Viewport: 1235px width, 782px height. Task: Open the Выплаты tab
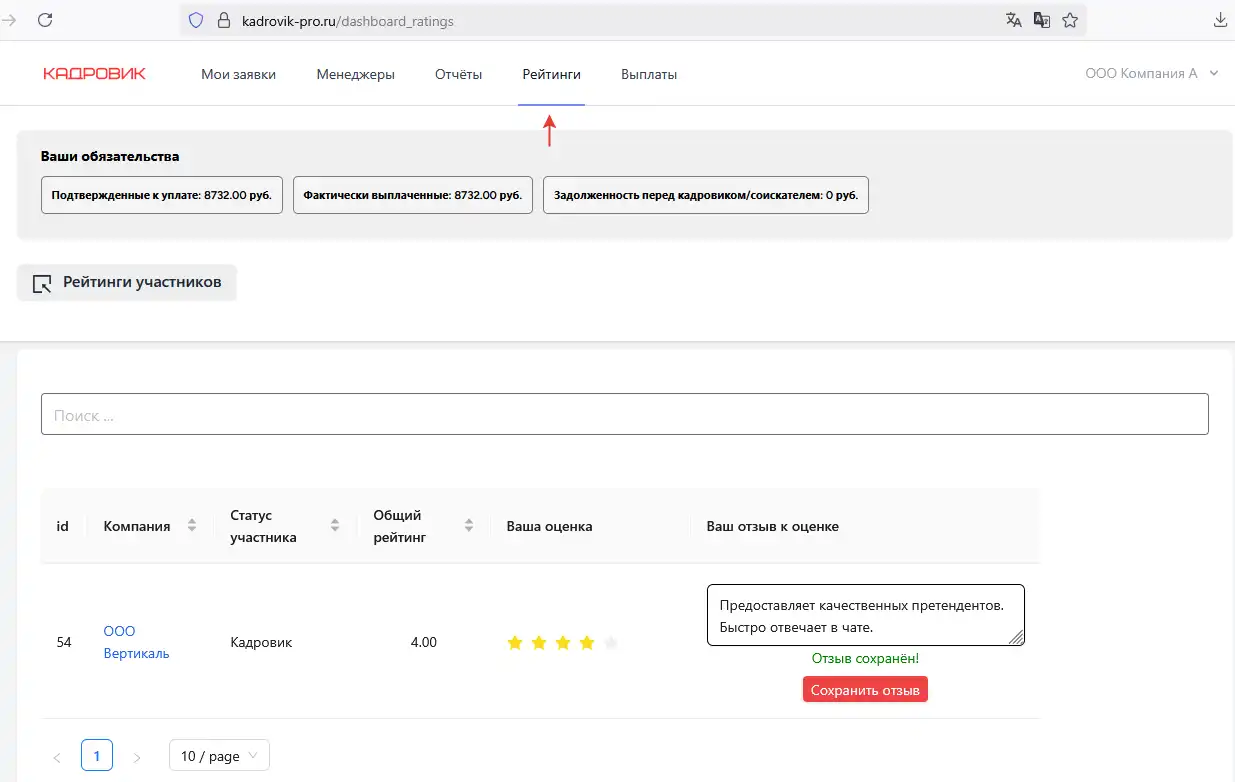point(649,74)
